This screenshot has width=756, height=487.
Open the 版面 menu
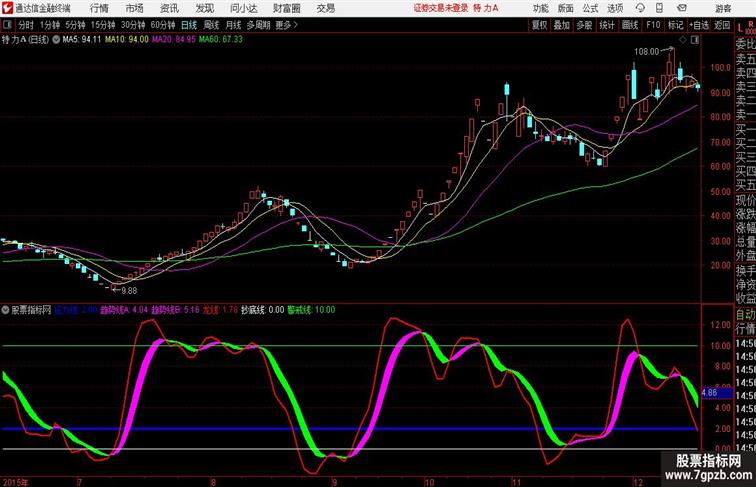pyautogui.click(x=566, y=8)
